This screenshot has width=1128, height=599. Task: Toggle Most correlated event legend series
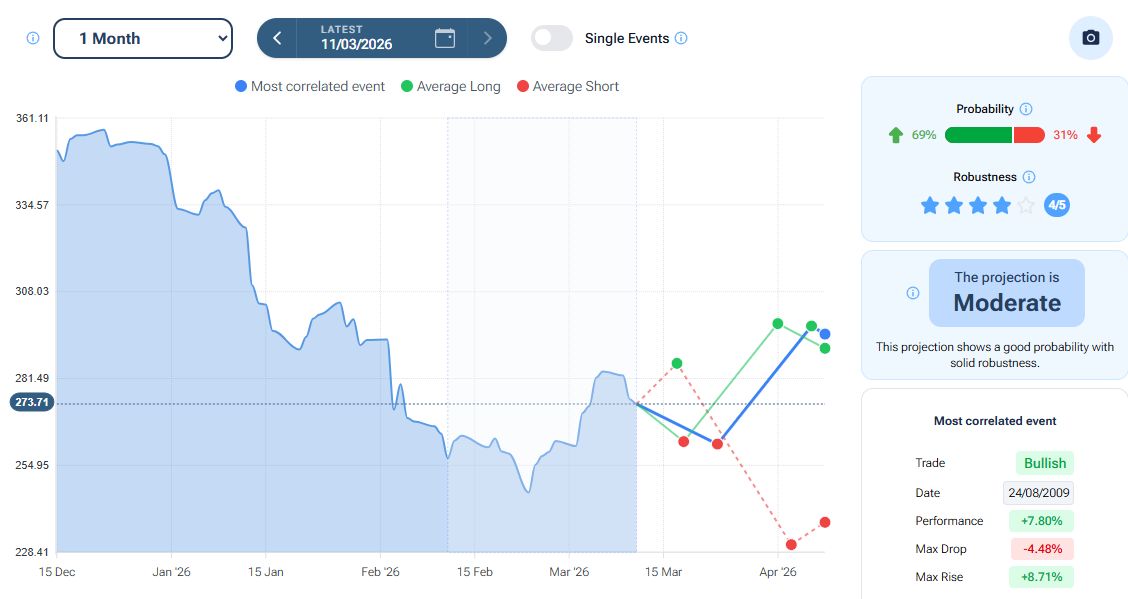310,87
